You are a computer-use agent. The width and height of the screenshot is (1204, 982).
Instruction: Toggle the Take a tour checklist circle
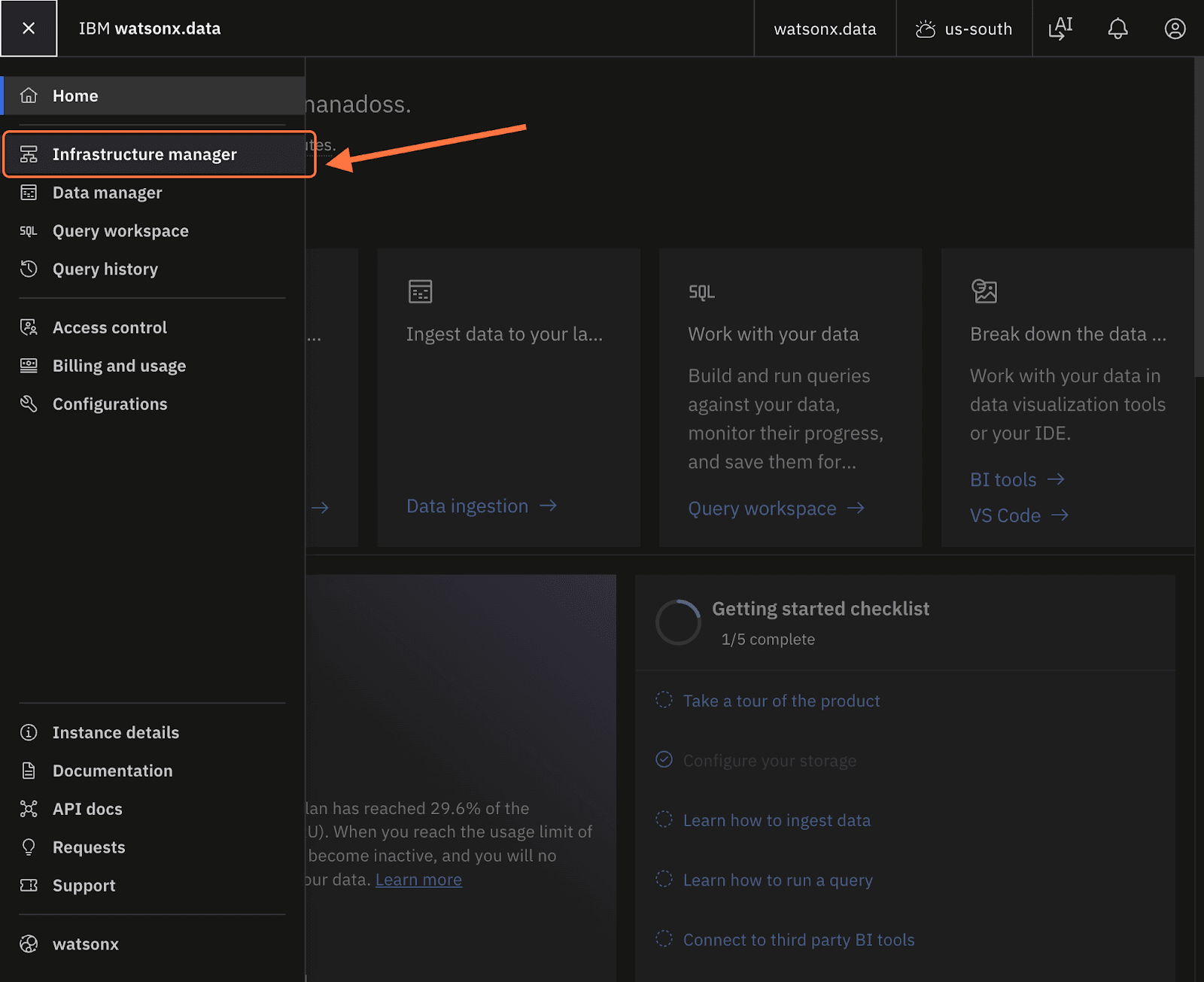point(664,700)
